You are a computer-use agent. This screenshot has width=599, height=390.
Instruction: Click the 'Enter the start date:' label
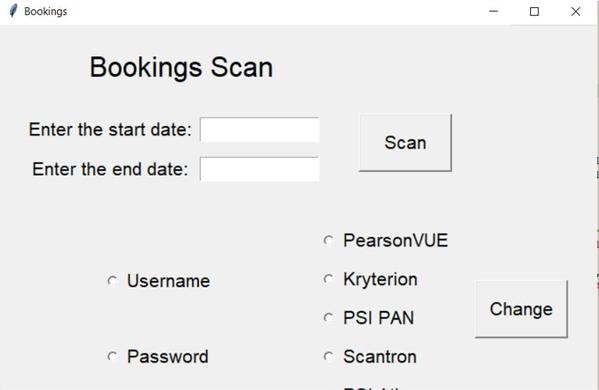pyautogui.click(x=110, y=129)
